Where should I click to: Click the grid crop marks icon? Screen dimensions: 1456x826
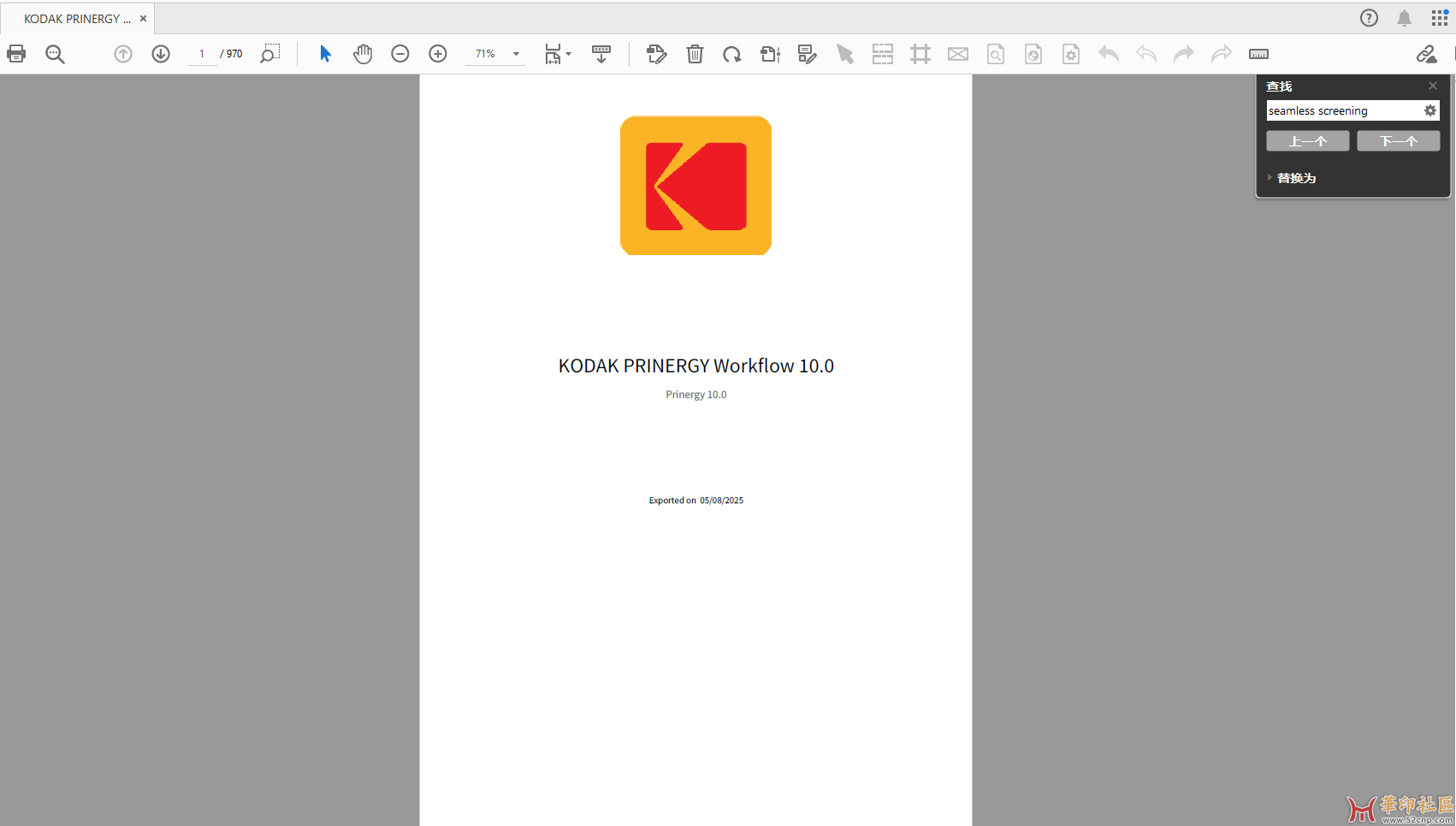coord(920,54)
